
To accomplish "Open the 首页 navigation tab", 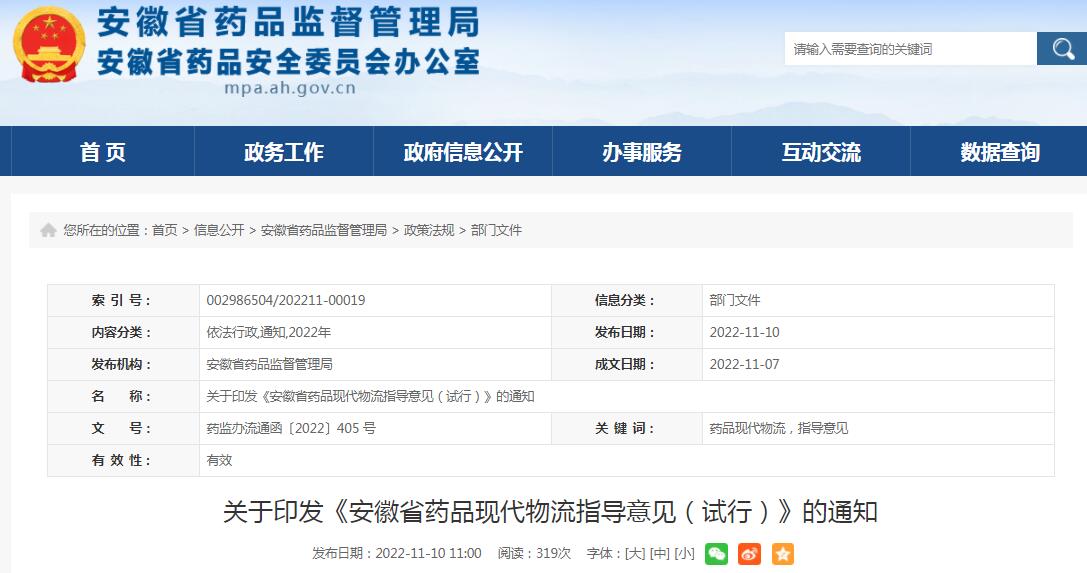I will pyautogui.click(x=103, y=152).
